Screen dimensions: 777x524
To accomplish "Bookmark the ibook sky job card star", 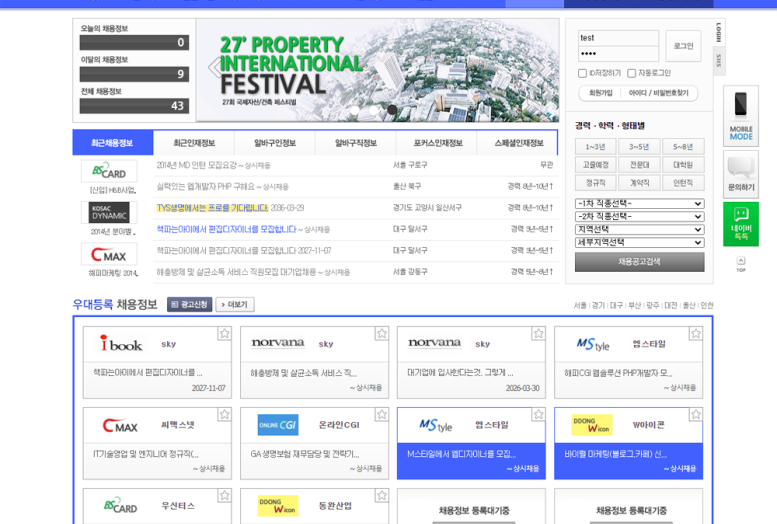I will [224, 333].
